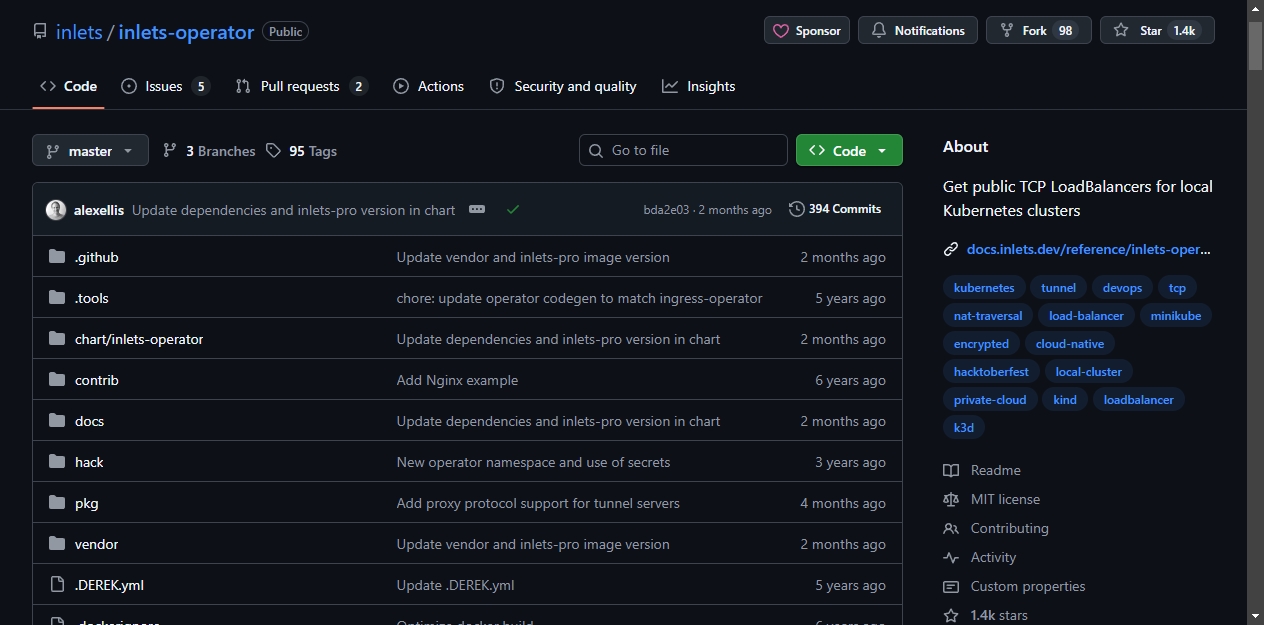Click the Sponsor button
The width and height of the screenshot is (1264, 625).
[807, 31]
